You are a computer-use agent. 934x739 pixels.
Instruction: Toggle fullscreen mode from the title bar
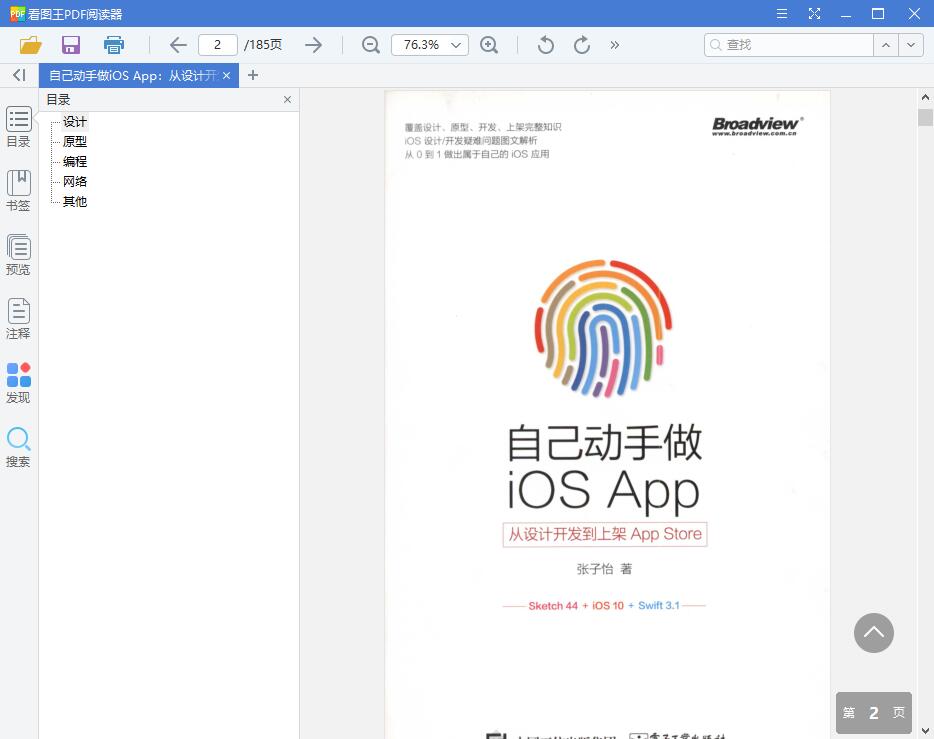[814, 14]
